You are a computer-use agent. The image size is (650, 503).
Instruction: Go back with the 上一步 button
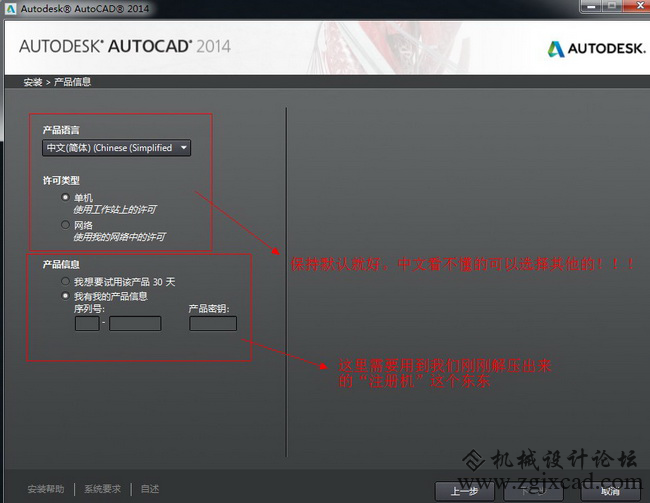464,492
